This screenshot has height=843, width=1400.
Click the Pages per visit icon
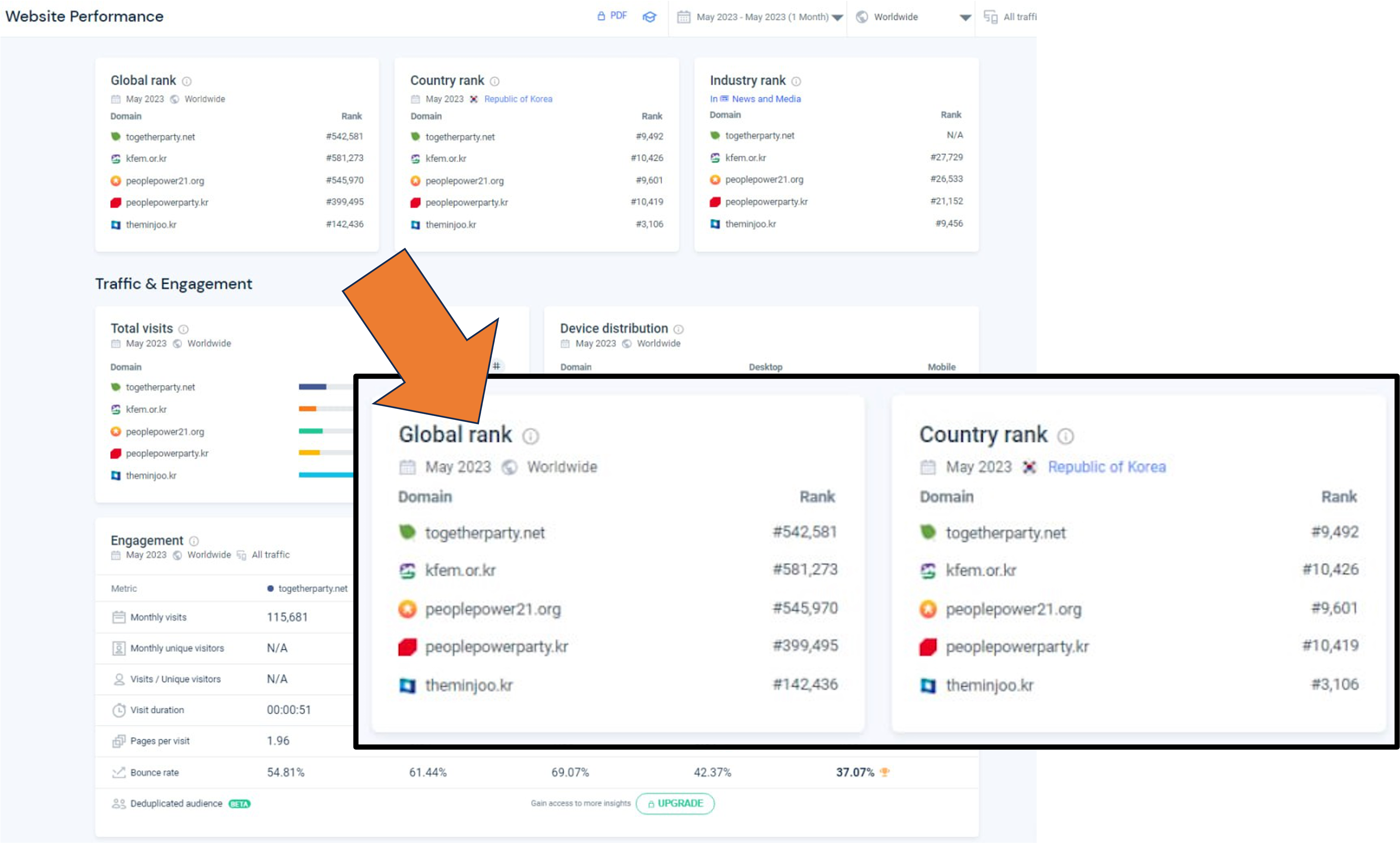(118, 741)
